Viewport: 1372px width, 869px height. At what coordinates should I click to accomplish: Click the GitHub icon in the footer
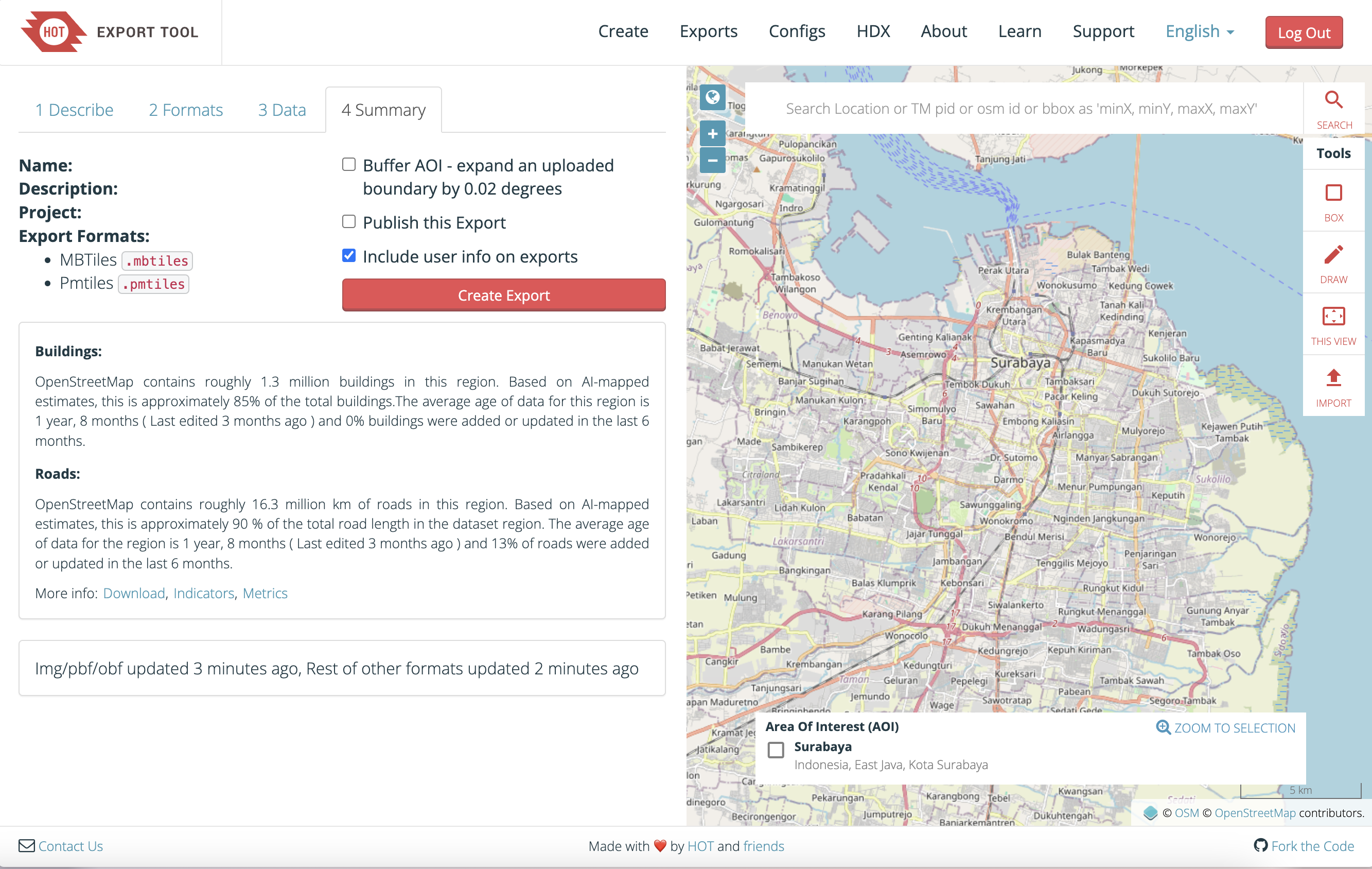(1260, 846)
